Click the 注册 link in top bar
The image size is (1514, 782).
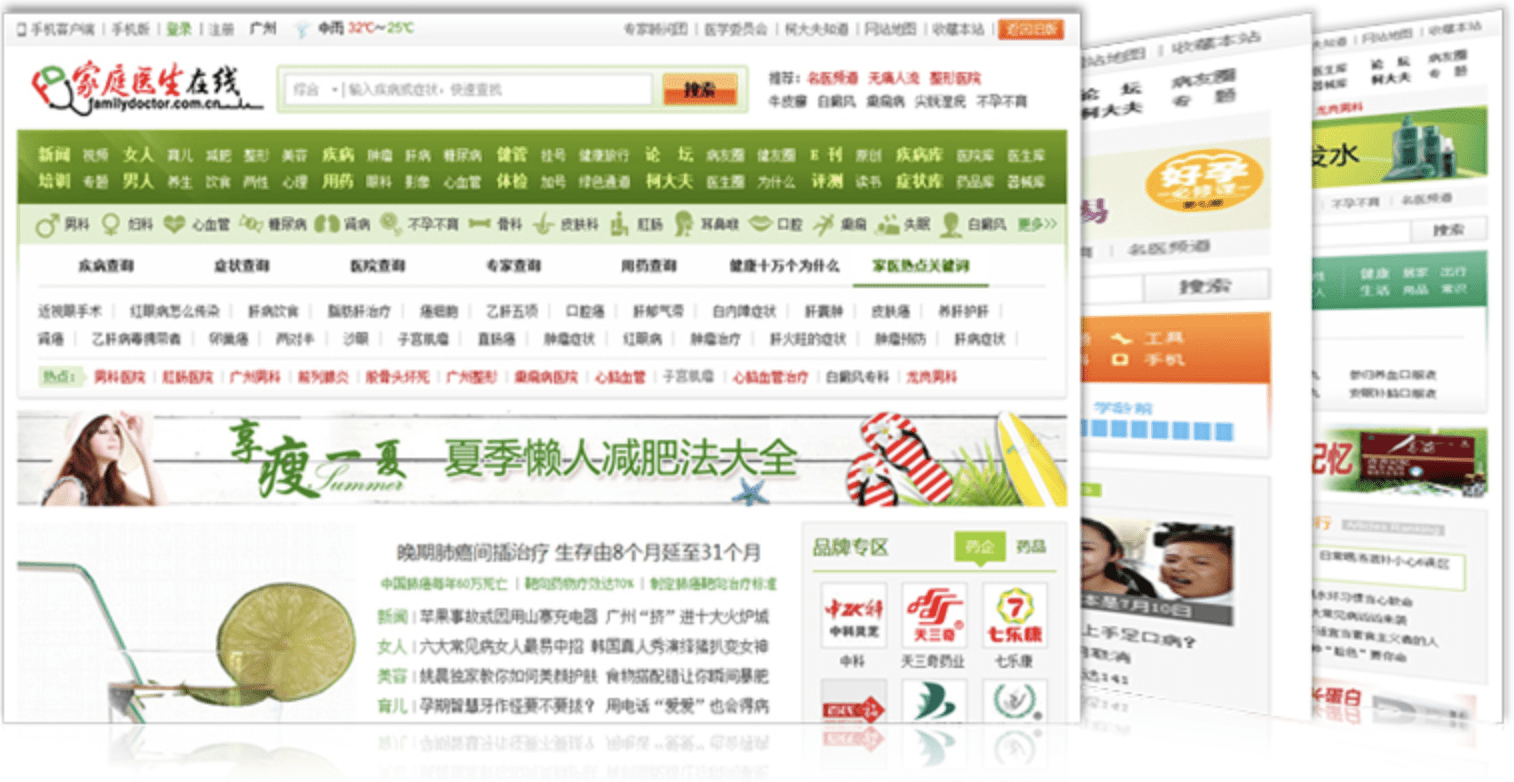tap(221, 29)
